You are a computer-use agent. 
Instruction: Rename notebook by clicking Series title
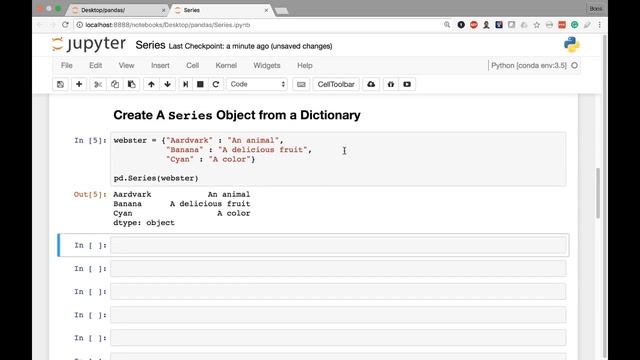[x=150, y=45]
